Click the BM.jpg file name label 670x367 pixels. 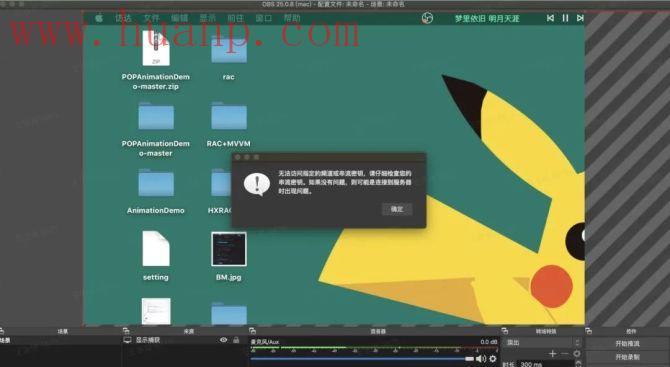tap(229, 277)
